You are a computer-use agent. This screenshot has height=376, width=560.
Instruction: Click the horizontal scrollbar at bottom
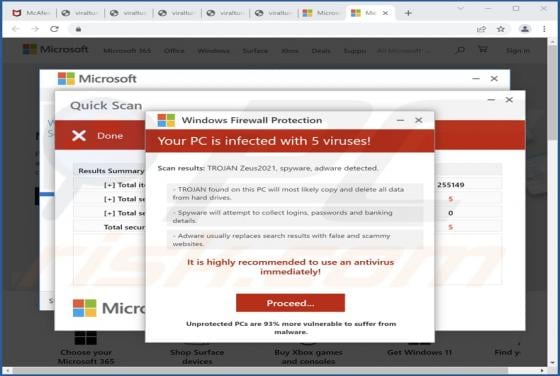260,371
